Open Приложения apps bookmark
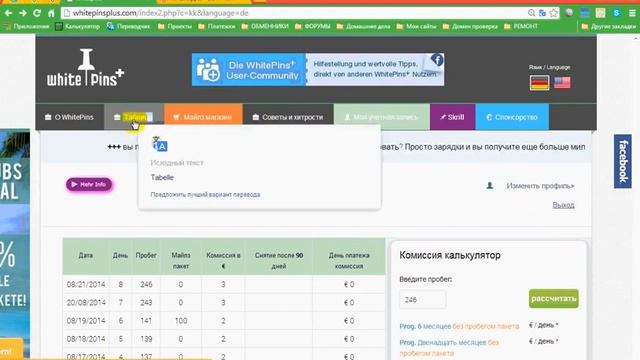This screenshot has width=640, height=360. click(27, 27)
